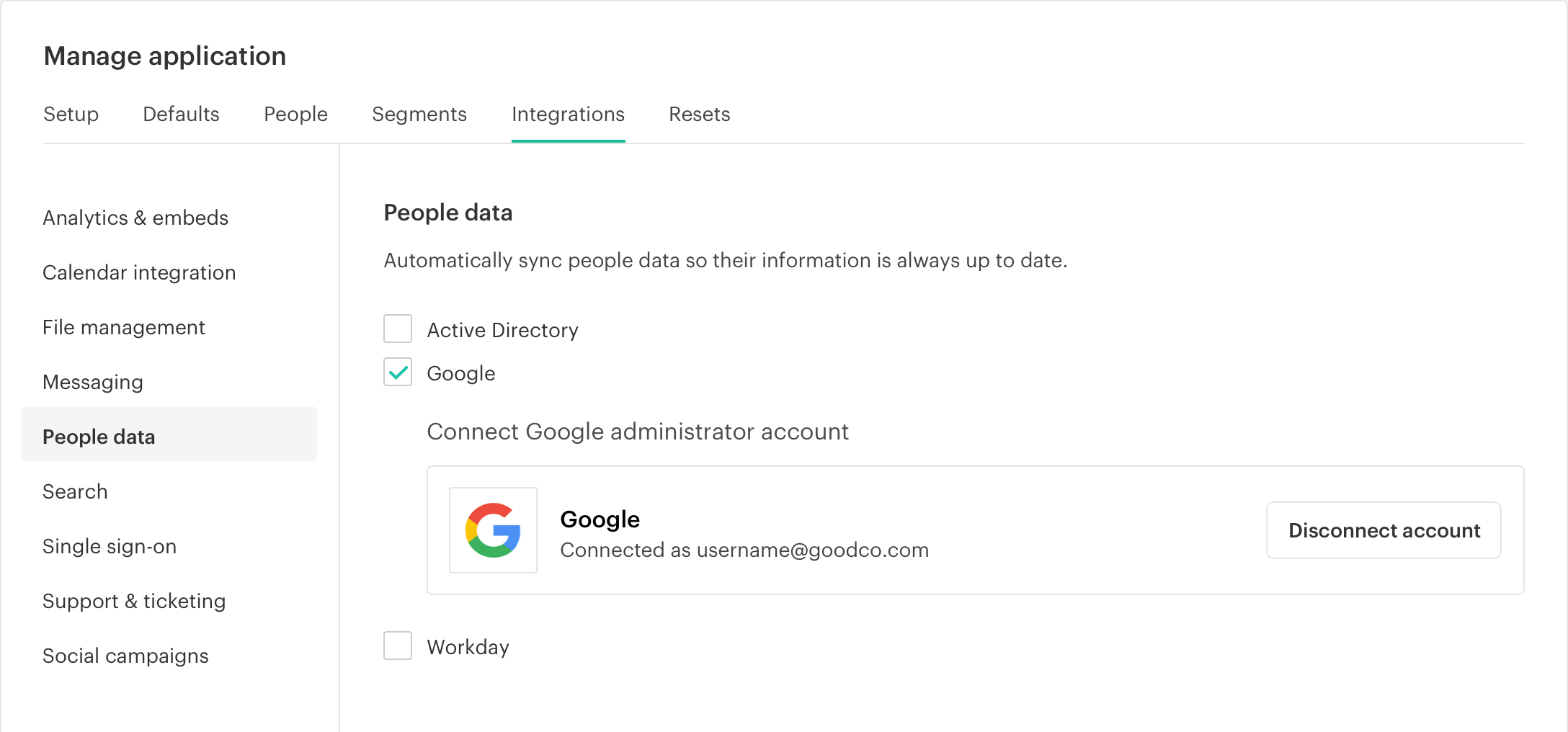Open Support & ticketing settings
Image resolution: width=1568 pixels, height=732 pixels.
(x=134, y=600)
